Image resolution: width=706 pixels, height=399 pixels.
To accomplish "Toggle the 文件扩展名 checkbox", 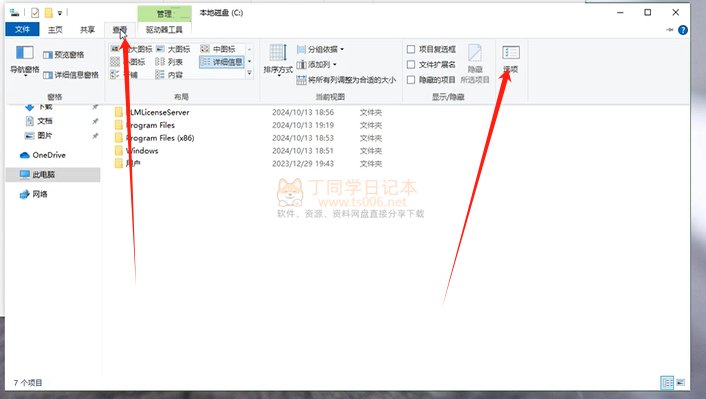I will 411,64.
